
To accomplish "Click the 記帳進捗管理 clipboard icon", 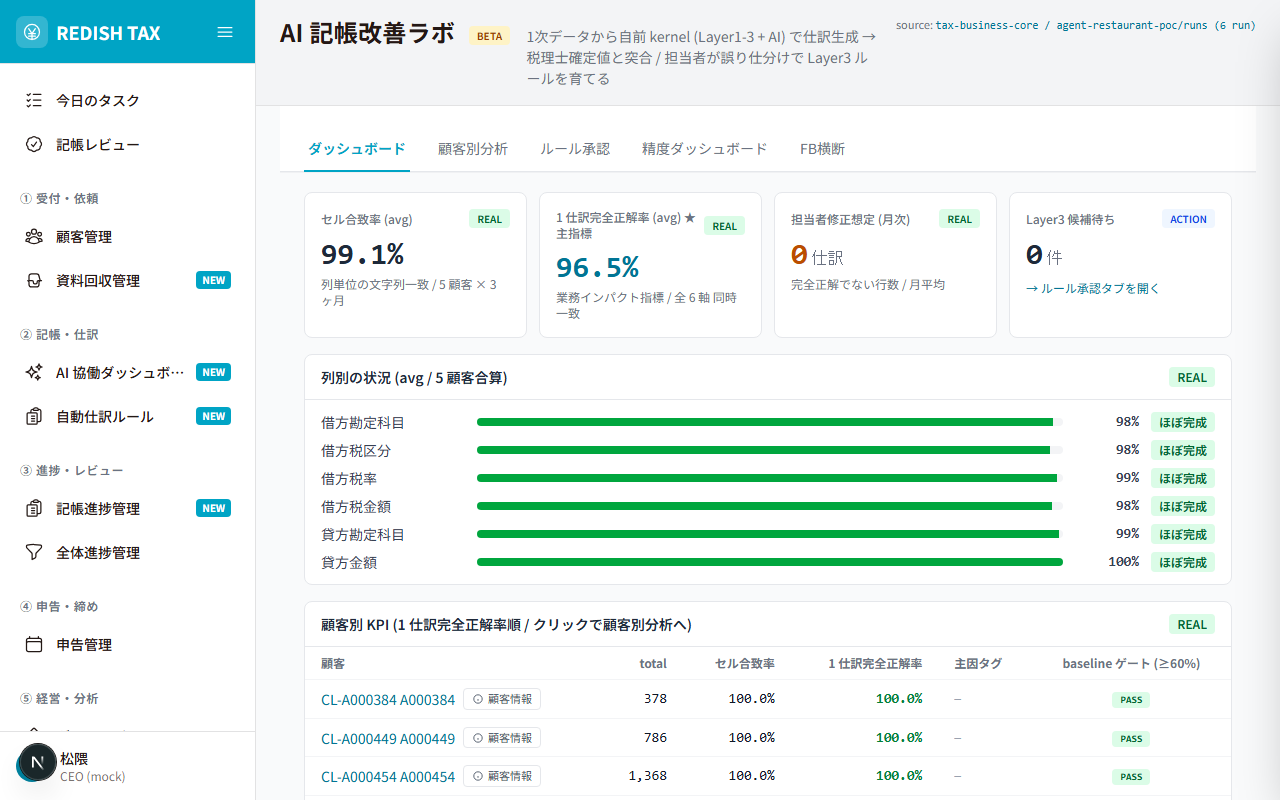I will click(34, 508).
